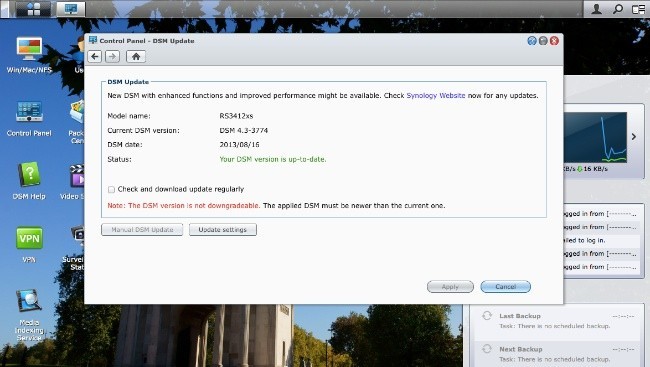The width and height of the screenshot is (650, 367).
Task: Click the Last Backup sync icon
Action: (487, 316)
